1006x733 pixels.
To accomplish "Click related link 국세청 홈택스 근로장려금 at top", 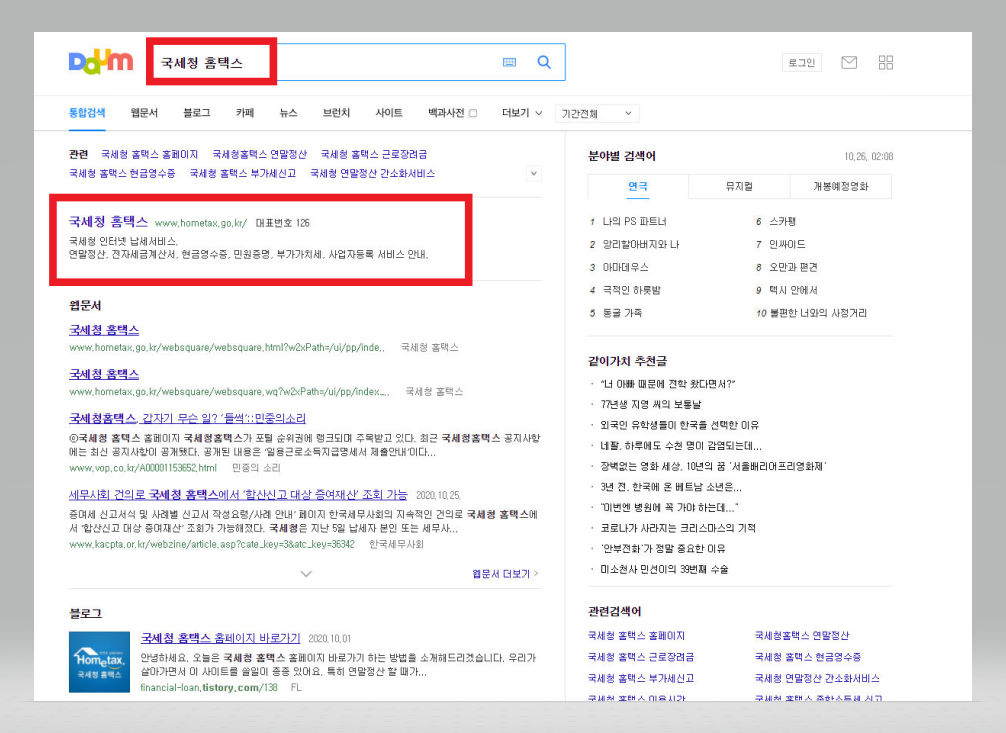I will point(374,154).
